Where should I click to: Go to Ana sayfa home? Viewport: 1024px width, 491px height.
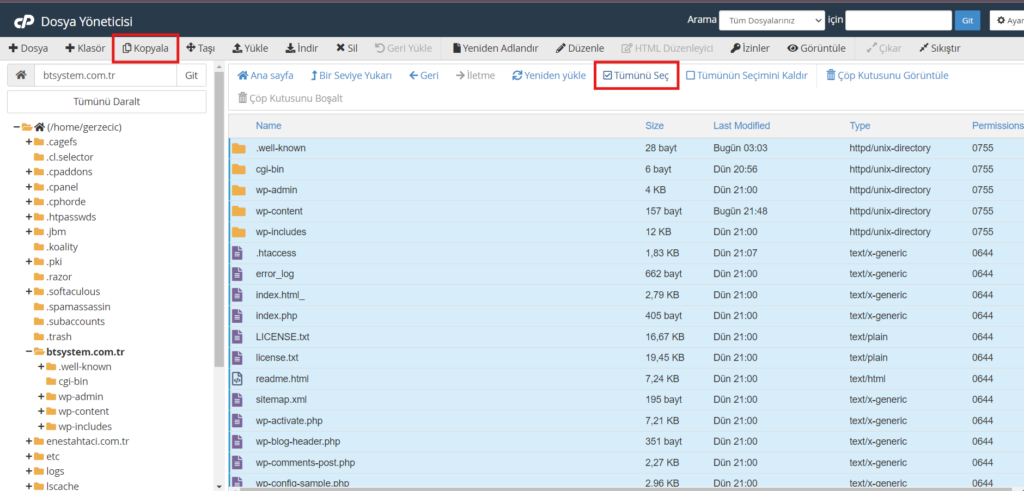click(265, 75)
